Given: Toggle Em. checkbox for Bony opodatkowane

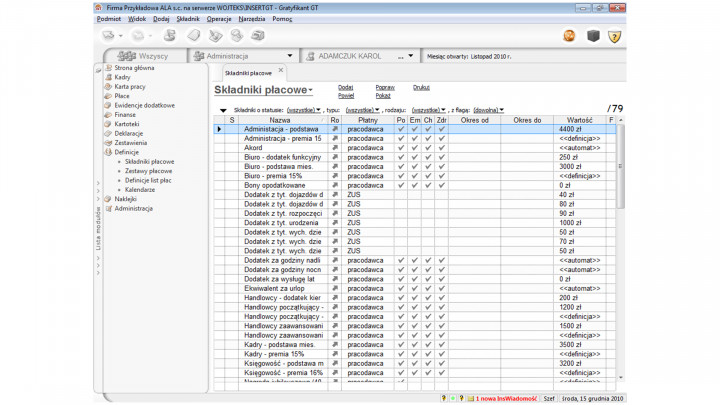Looking at the screenshot, I should 414,185.
